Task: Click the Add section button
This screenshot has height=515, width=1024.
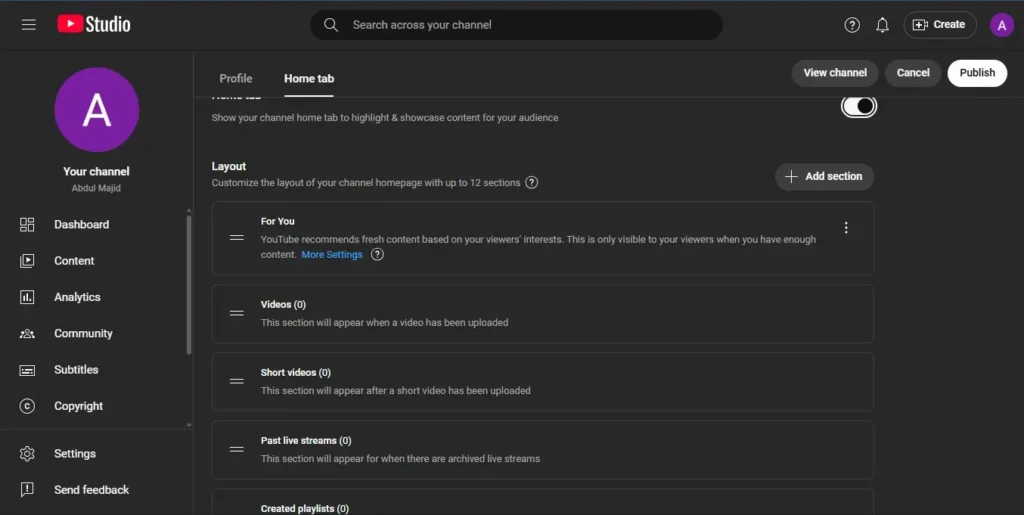Action: pos(824,177)
